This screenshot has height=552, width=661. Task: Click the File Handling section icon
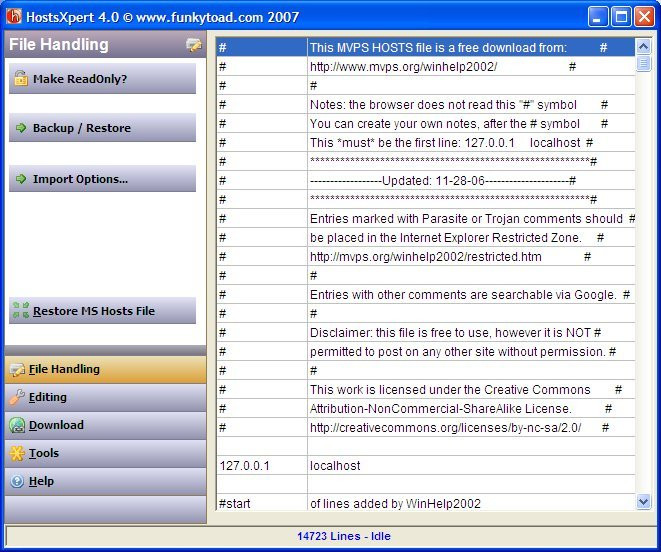coord(17,369)
